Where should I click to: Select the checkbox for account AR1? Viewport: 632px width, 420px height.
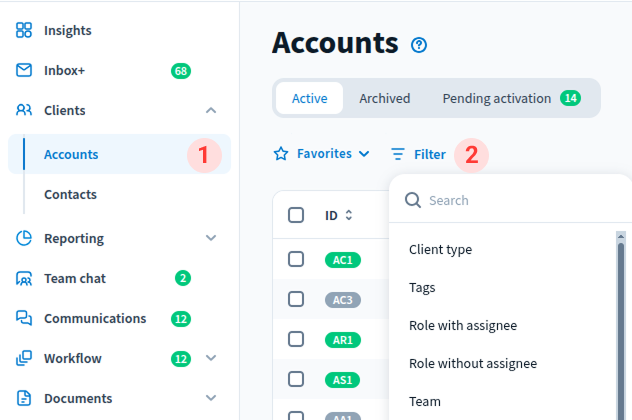pos(296,339)
